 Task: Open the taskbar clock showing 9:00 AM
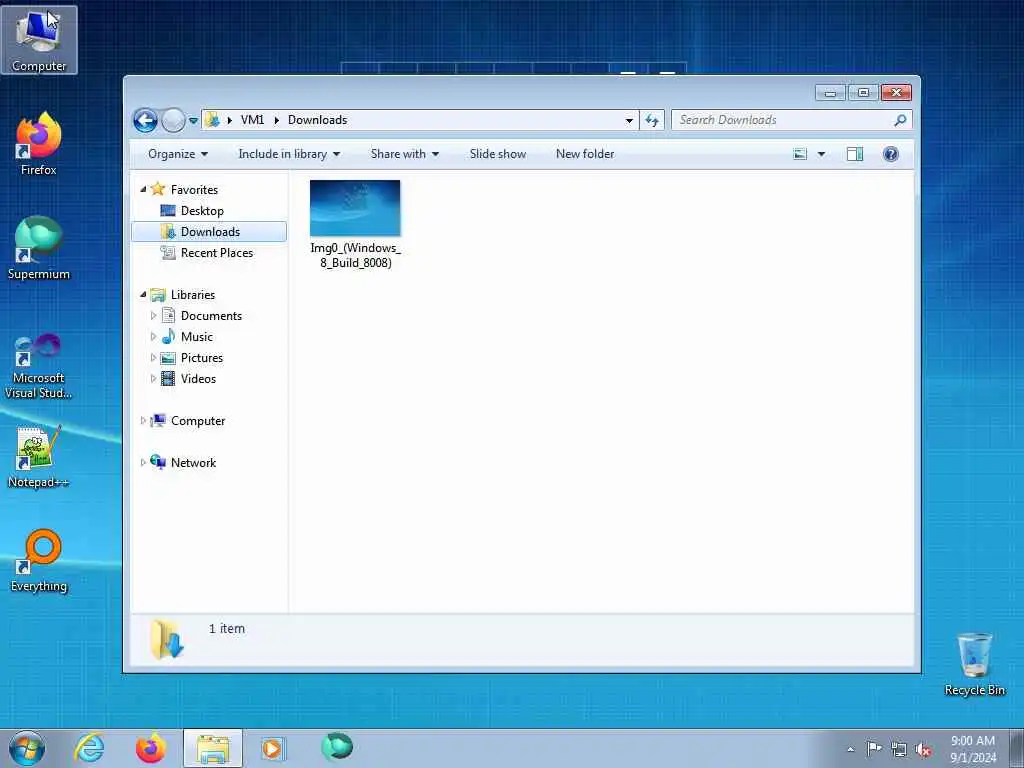(973, 749)
